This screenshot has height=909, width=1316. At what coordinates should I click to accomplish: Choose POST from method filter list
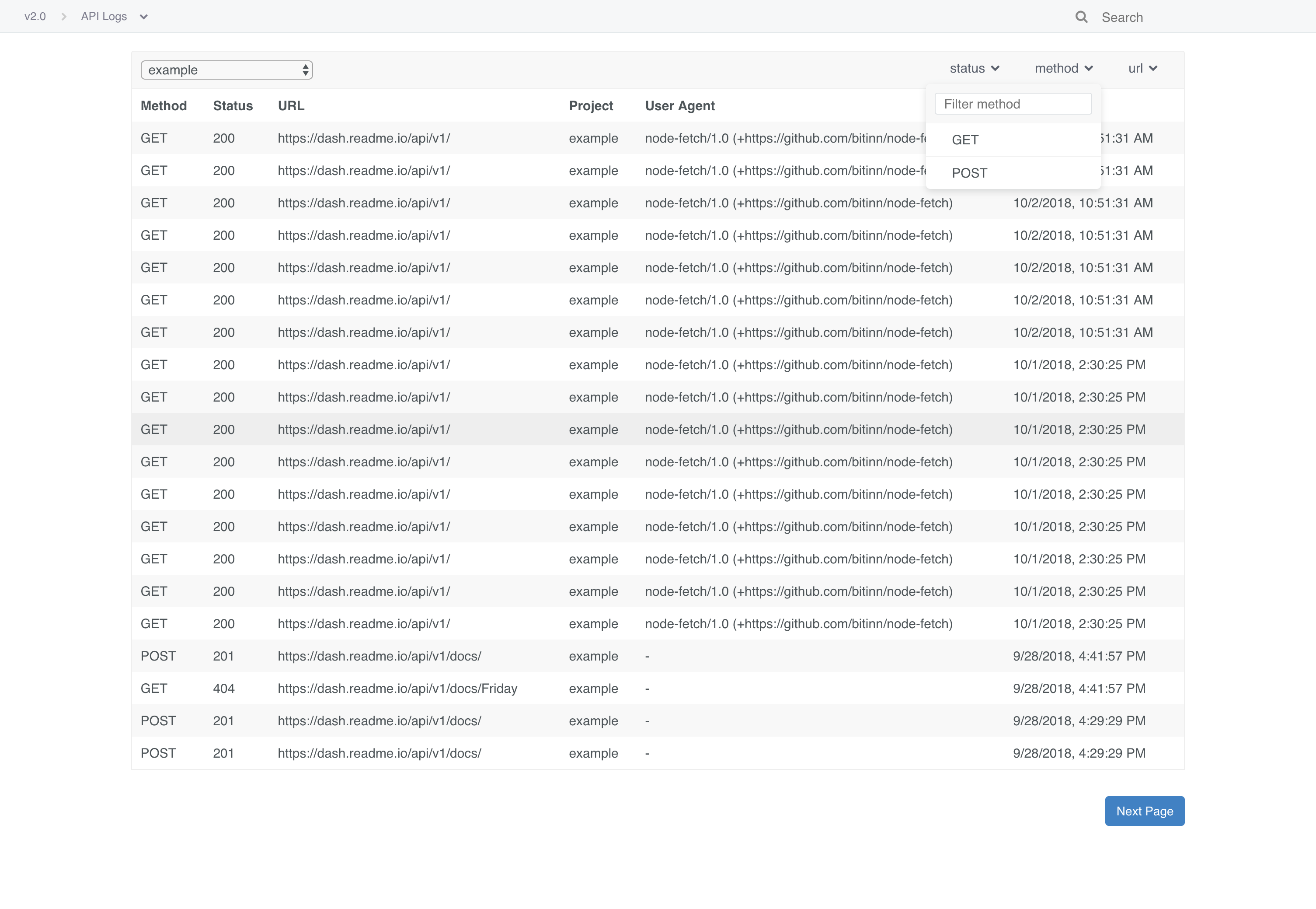969,173
